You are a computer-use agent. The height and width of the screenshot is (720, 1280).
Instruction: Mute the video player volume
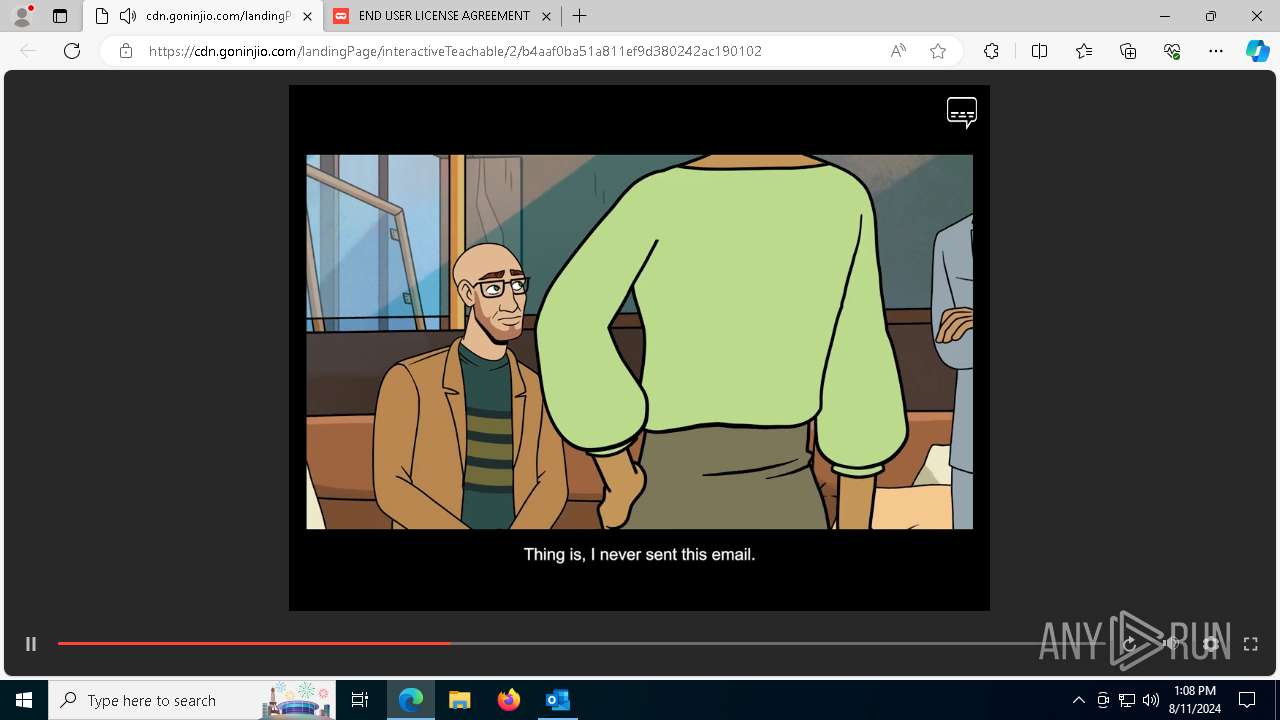coord(1171,644)
